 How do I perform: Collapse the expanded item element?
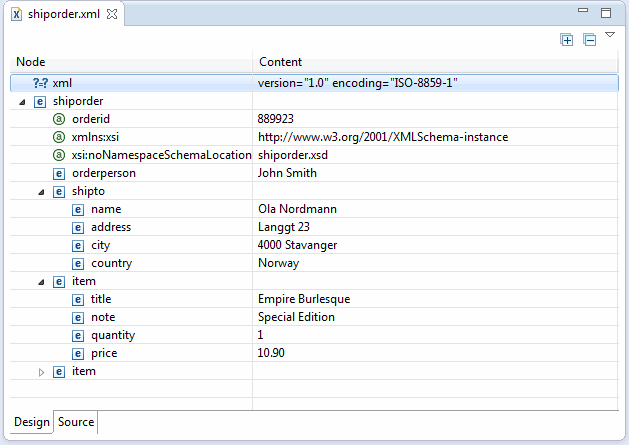pyautogui.click(x=41, y=282)
